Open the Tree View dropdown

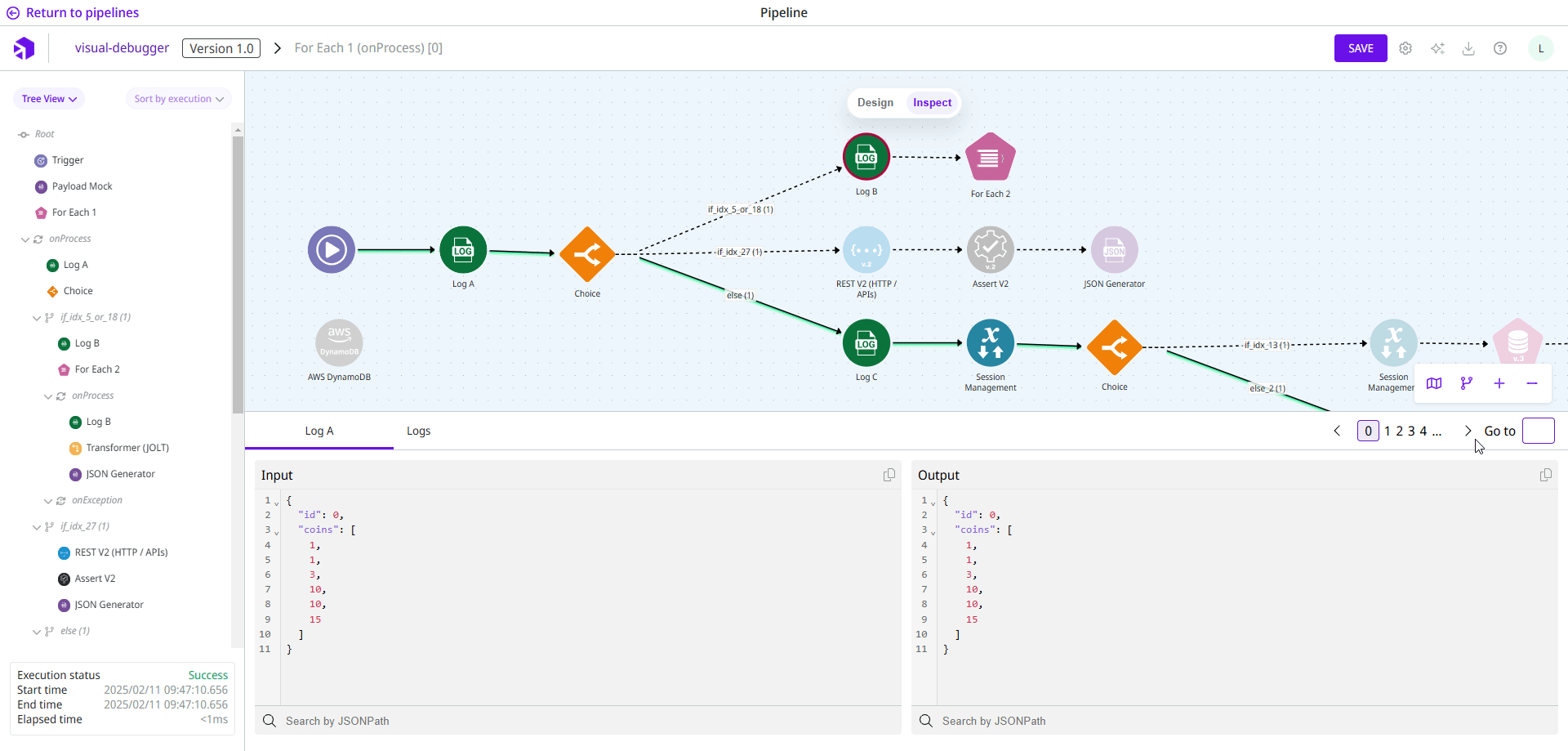coord(49,99)
